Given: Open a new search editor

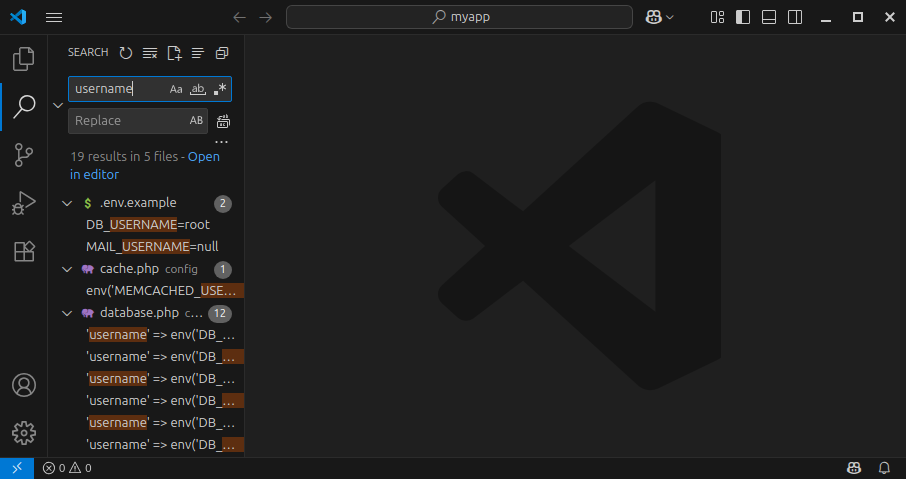Looking at the screenshot, I should 174,53.
